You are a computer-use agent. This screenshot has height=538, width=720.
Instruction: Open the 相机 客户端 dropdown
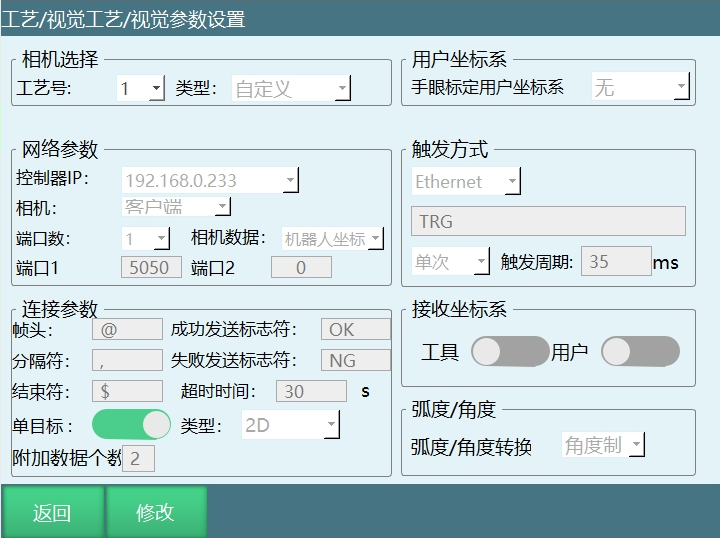pos(177,207)
